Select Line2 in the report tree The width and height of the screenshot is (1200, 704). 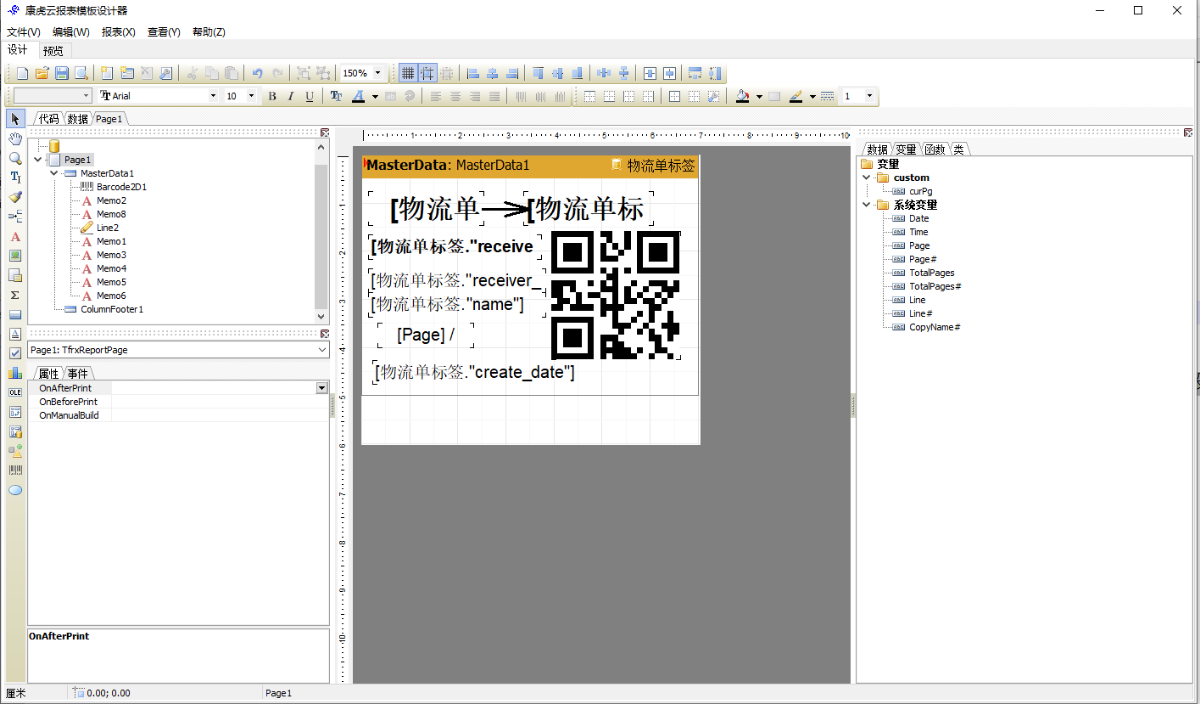coord(107,228)
